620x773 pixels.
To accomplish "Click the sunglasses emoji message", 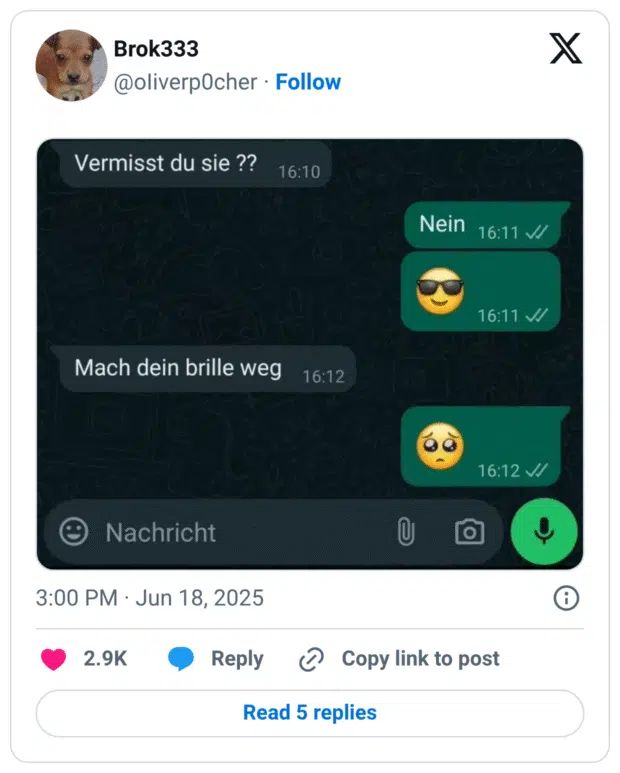I will point(481,291).
